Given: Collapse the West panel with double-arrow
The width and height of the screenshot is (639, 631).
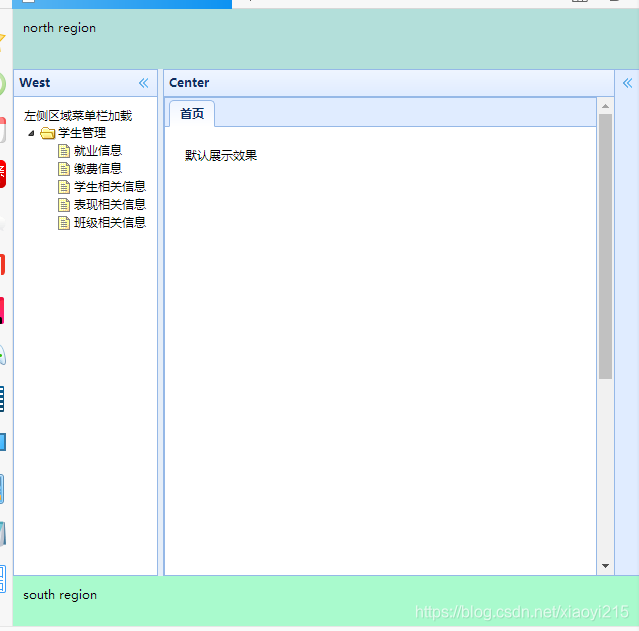Looking at the screenshot, I should 143,83.
